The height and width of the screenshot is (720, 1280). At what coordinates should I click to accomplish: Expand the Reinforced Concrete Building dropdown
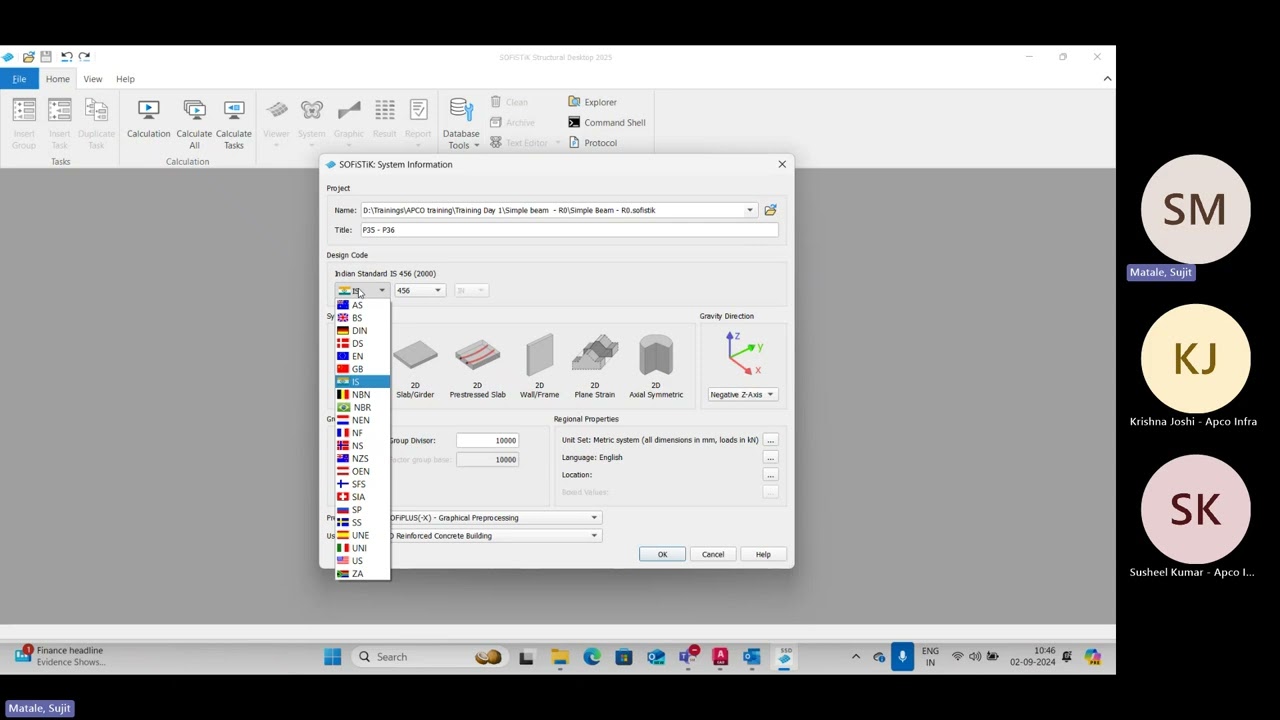[x=594, y=536]
